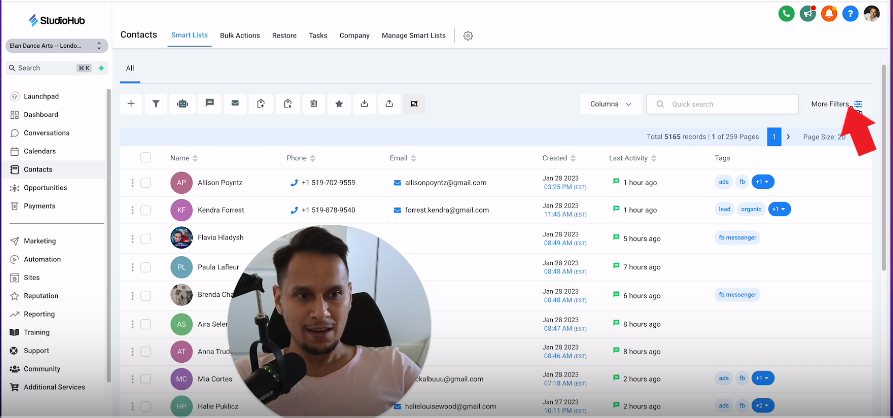Expand the +1 tags on Mia Cortes row
Screen dimensions: 893x418
(x=763, y=378)
